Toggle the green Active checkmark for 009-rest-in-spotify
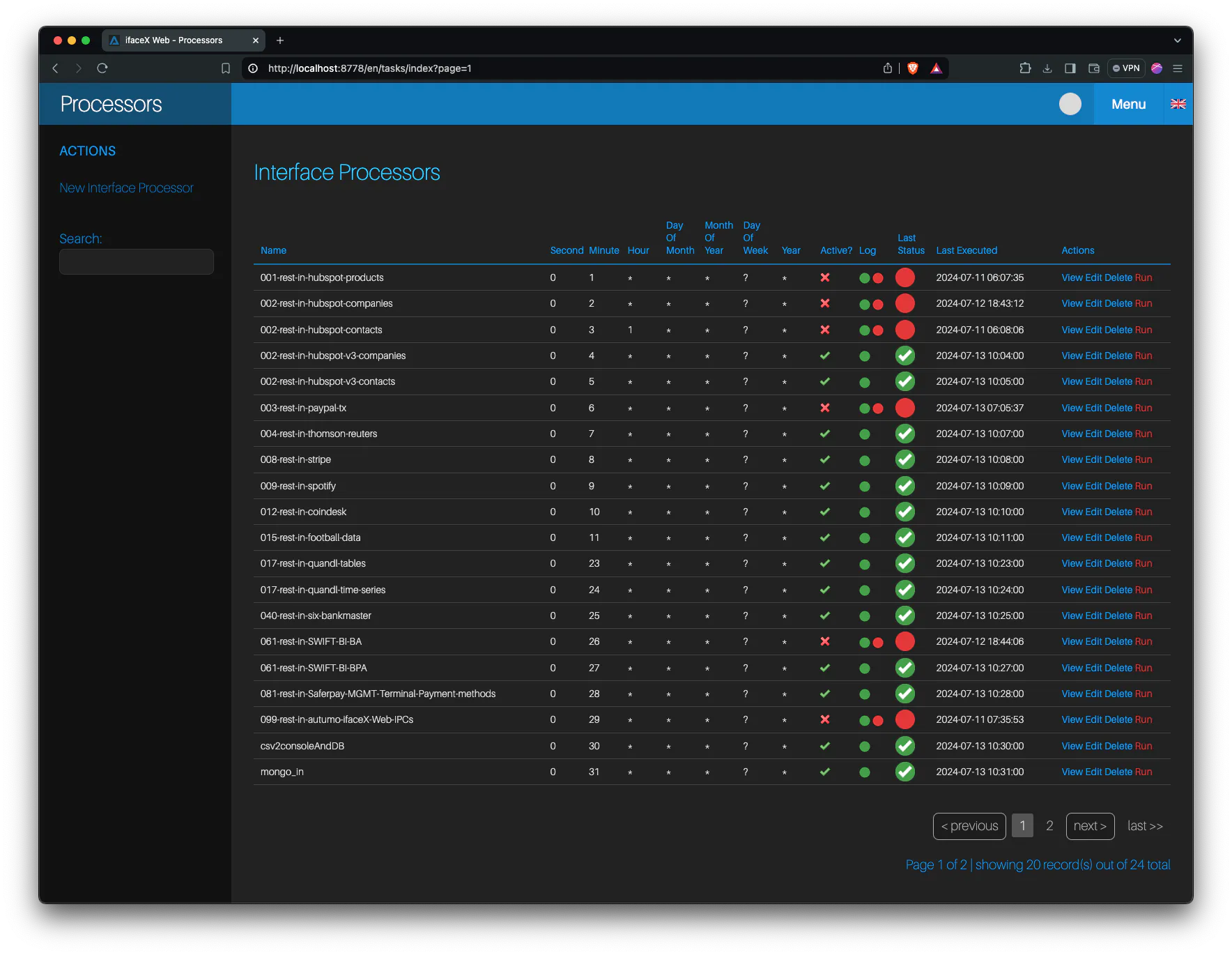Image resolution: width=1232 pixels, height=955 pixels. (825, 486)
